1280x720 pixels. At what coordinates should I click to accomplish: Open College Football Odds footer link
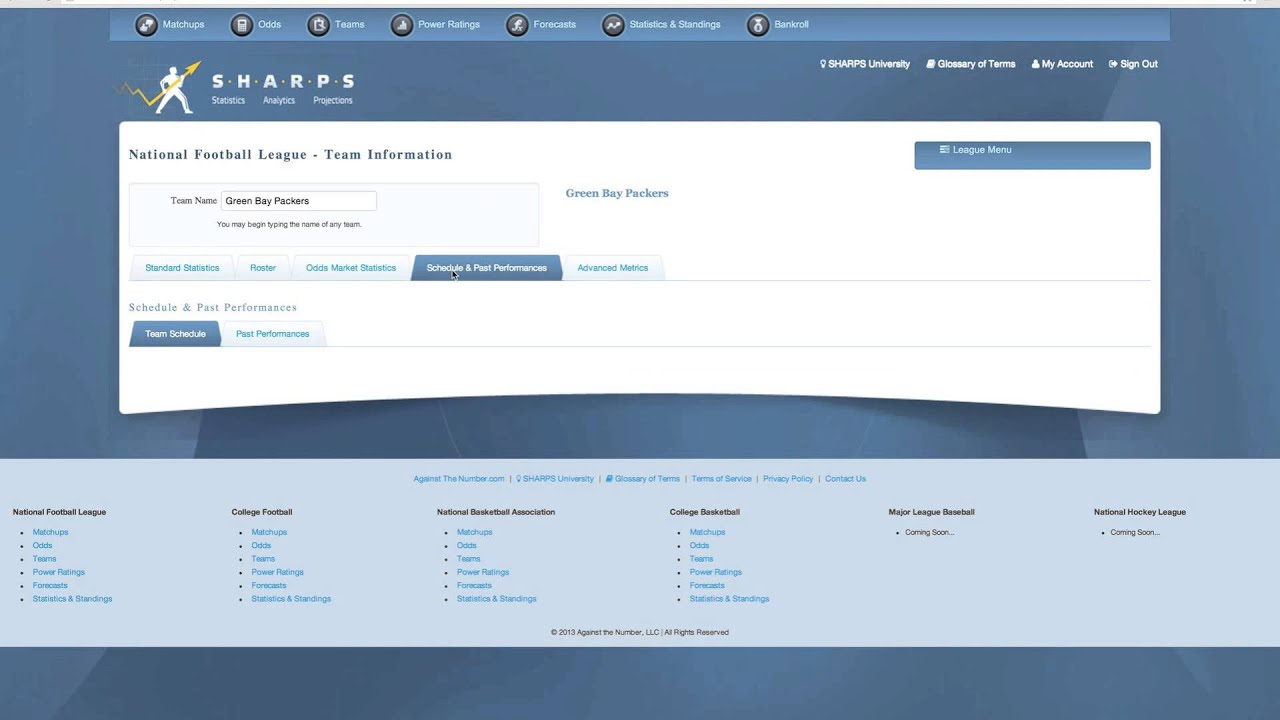click(x=261, y=546)
